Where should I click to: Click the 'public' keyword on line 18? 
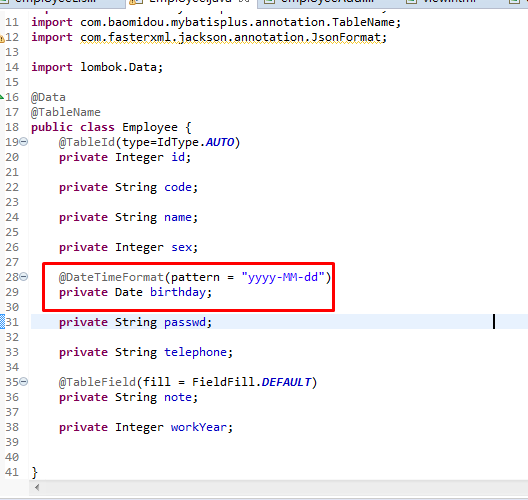tap(52, 127)
